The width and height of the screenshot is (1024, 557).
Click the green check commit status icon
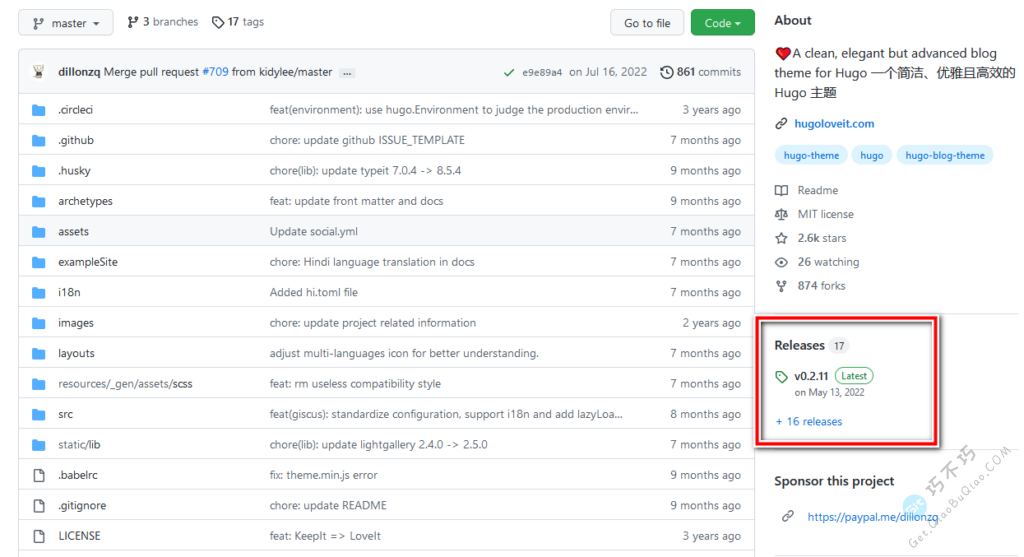(x=509, y=72)
